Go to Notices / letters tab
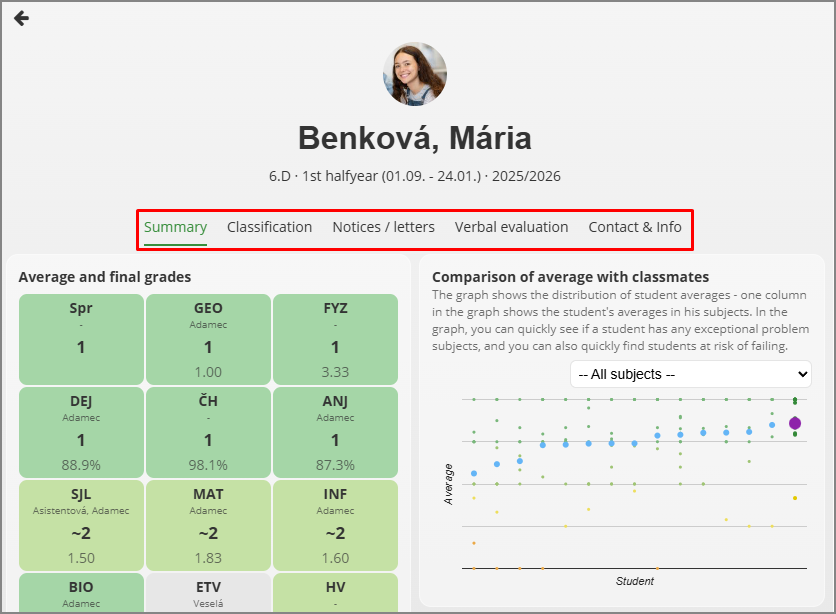Viewport: 836px width, 614px height. click(383, 227)
